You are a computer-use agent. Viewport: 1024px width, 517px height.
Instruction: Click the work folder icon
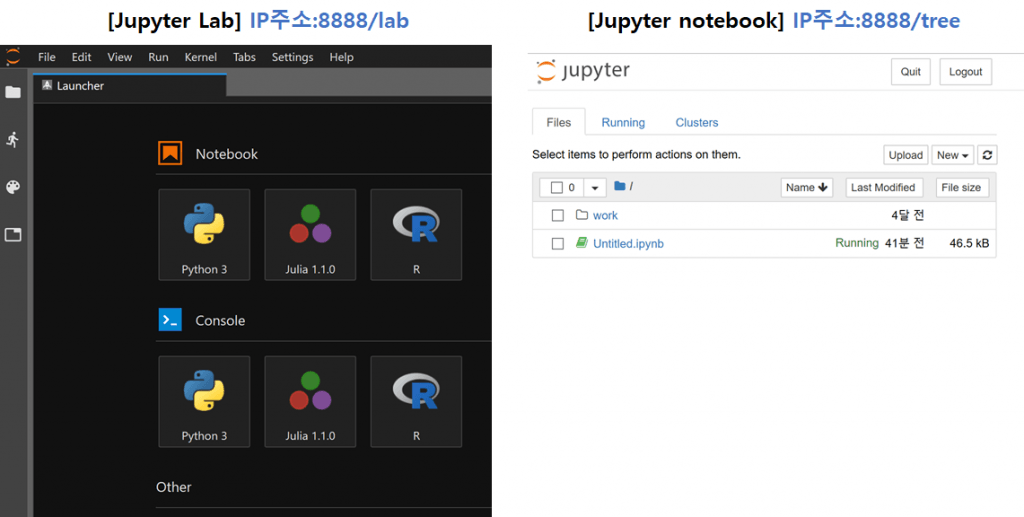point(582,215)
